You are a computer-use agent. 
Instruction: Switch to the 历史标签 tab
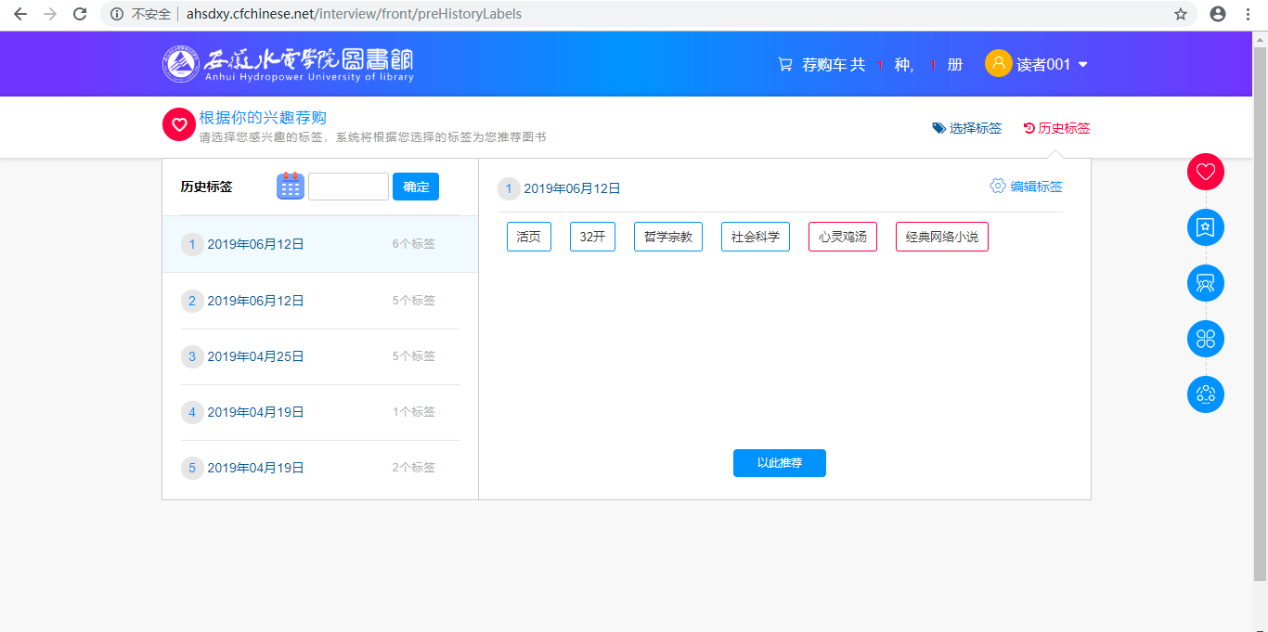(1057, 128)
